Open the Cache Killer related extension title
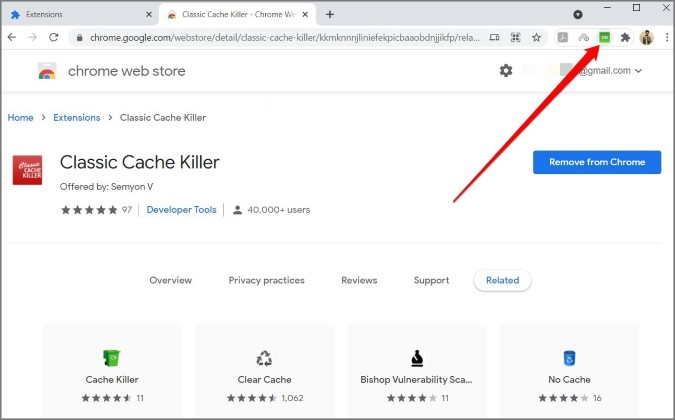 [112, 380]
